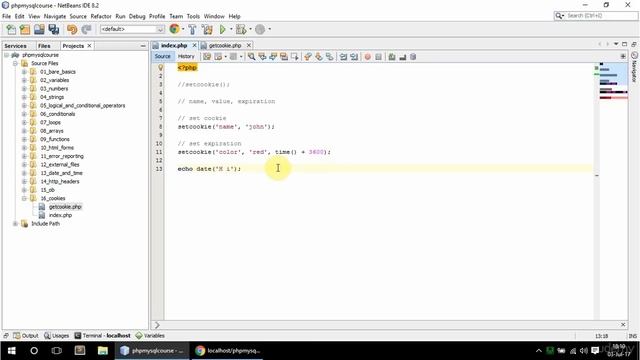Close the index.php editor tab
The height and width of the screenshot is (360, 640).
click(194, 45)
